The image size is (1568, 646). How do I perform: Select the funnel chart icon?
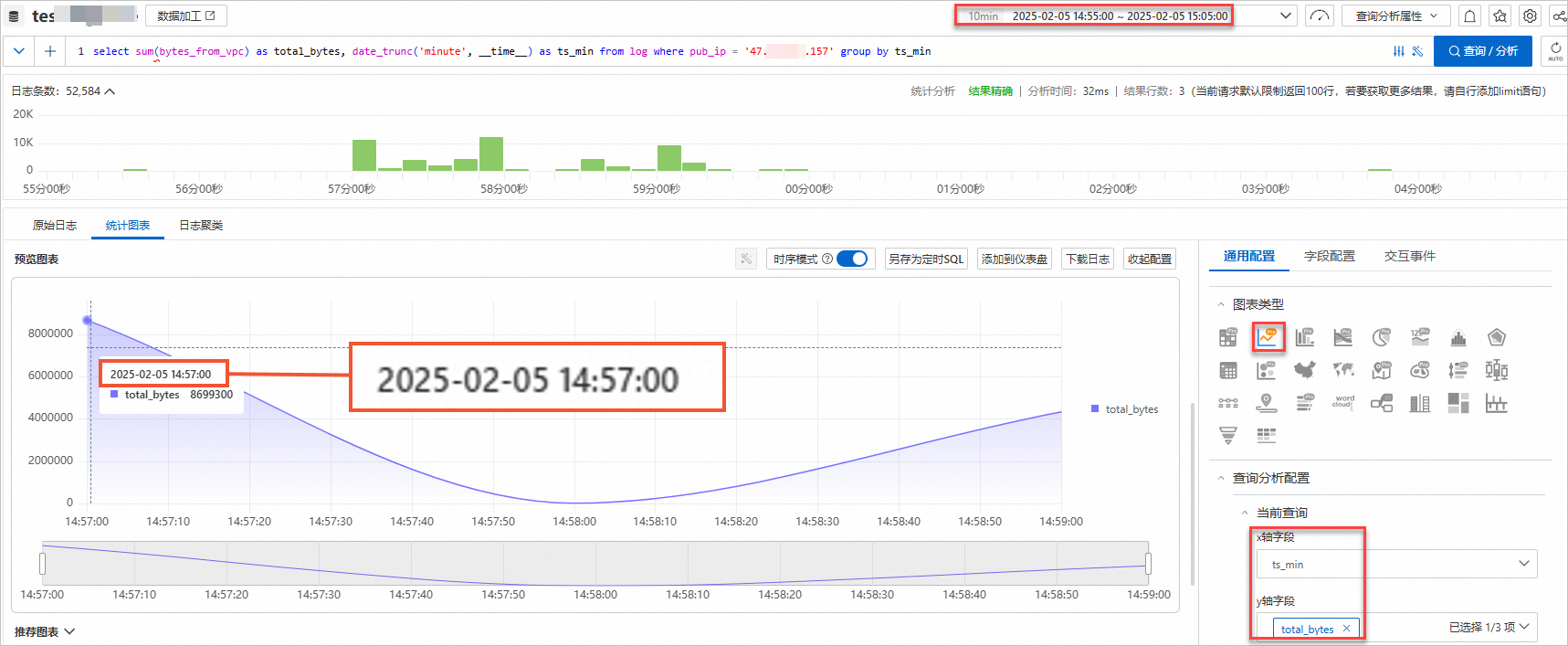pyautogui.click(x=1228, y=436)
